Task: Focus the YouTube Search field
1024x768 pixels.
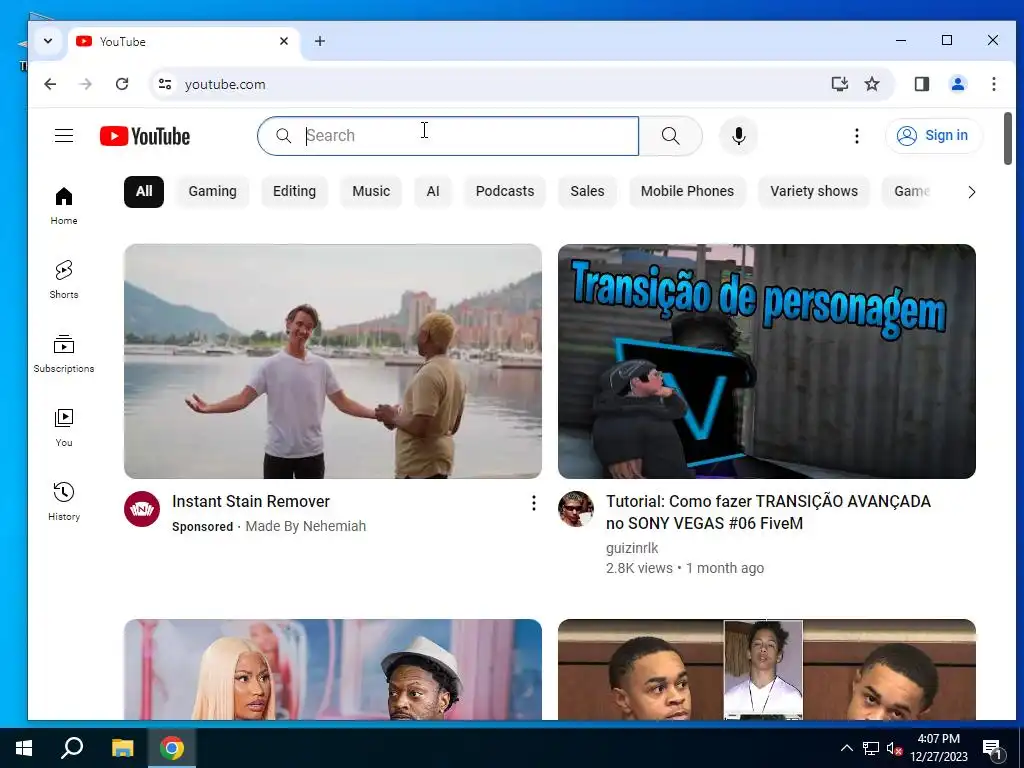Action: click(x=448, y=136)
